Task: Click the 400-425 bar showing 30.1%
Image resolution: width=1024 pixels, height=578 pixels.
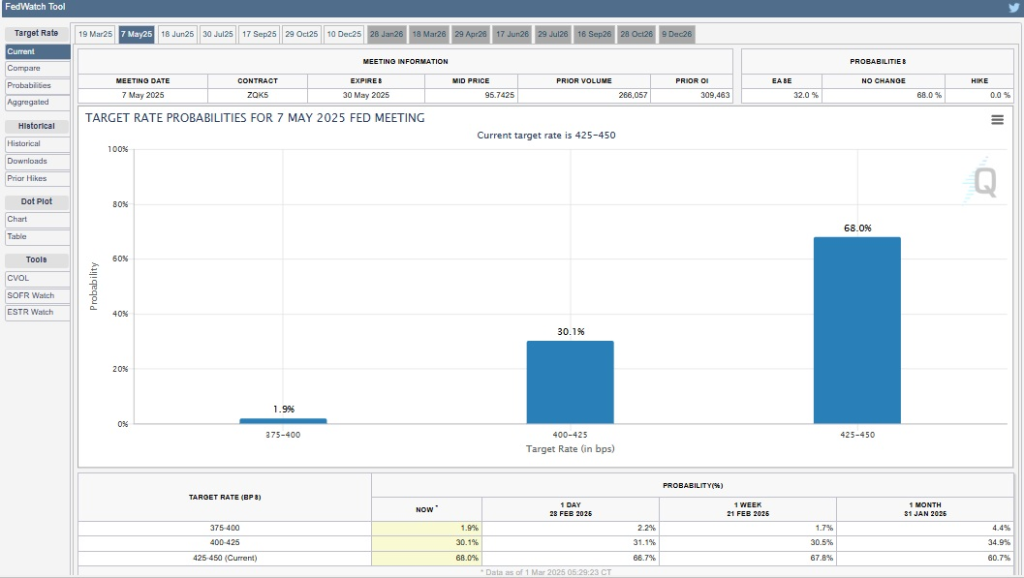Action: pos(570,382)
